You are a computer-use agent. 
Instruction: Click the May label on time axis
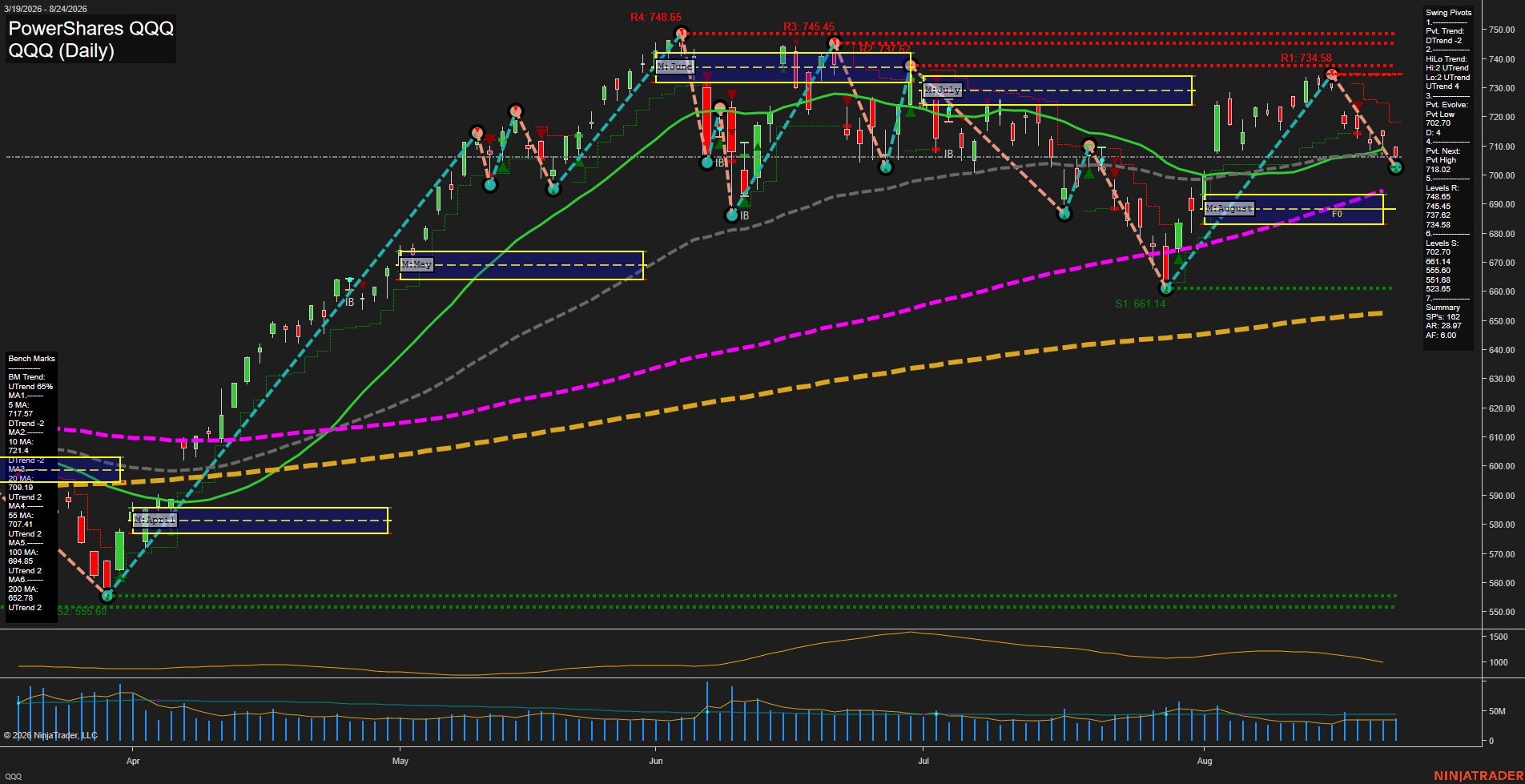[400, 761]
